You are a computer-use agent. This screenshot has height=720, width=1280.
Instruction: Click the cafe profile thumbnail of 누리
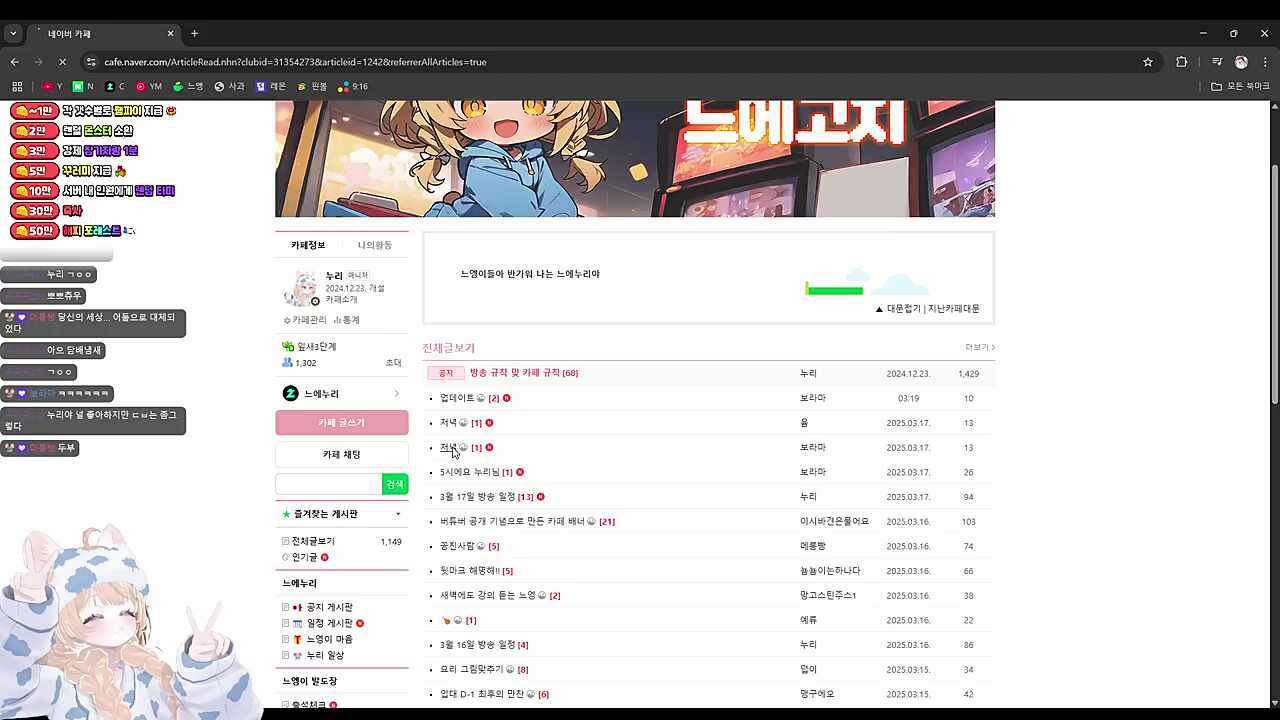(x=301, y=288)
